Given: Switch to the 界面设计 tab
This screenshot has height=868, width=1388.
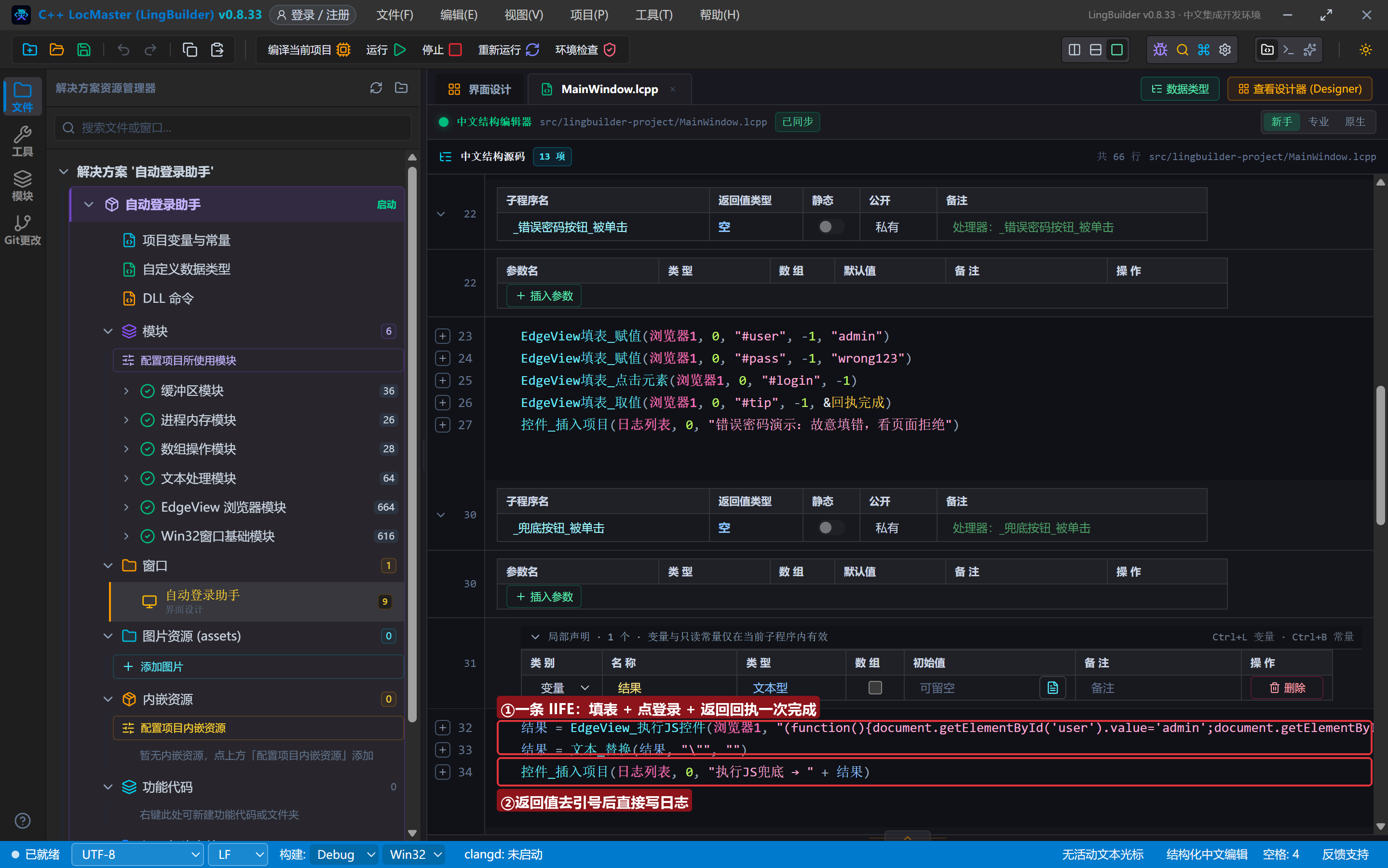Looking at the screenshot, I should [479, 89].
